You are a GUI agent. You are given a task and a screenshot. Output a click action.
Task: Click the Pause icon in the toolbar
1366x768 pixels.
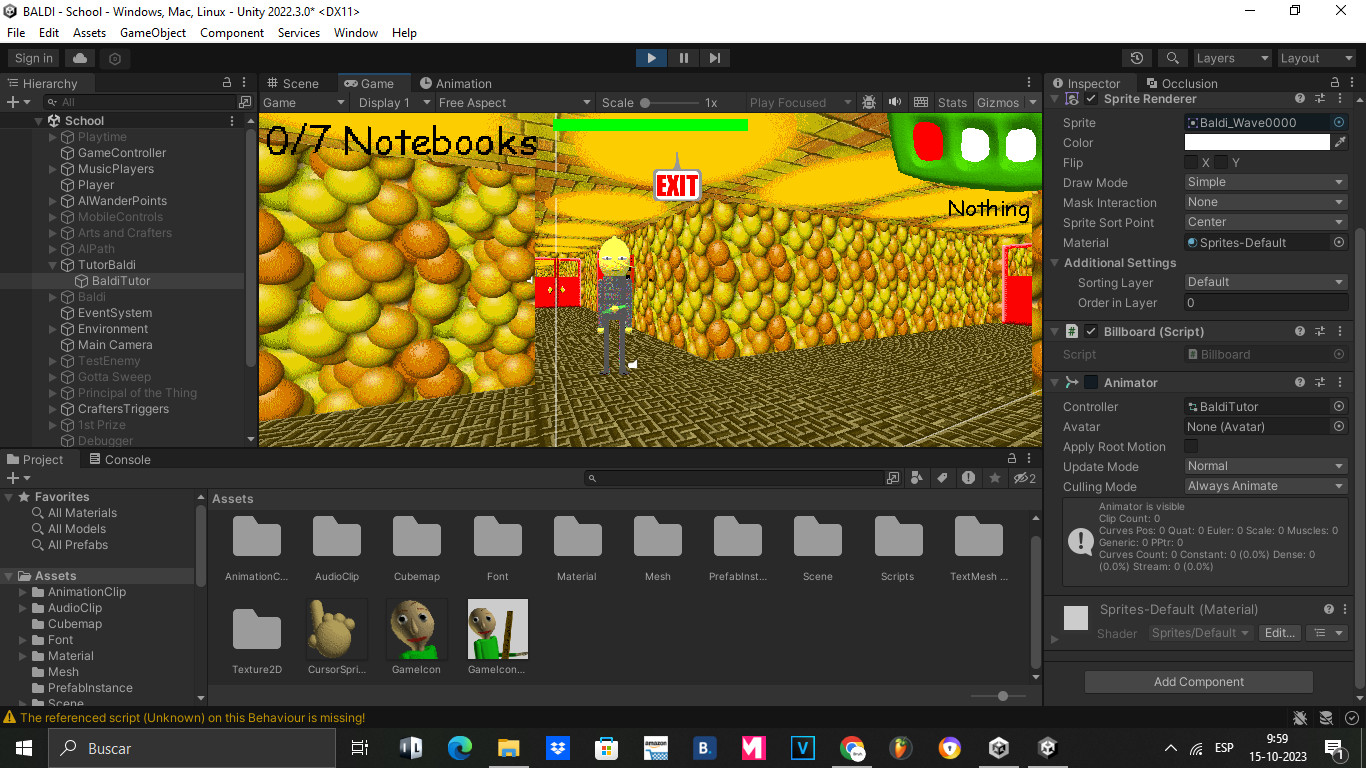click(x=683, y=58)
